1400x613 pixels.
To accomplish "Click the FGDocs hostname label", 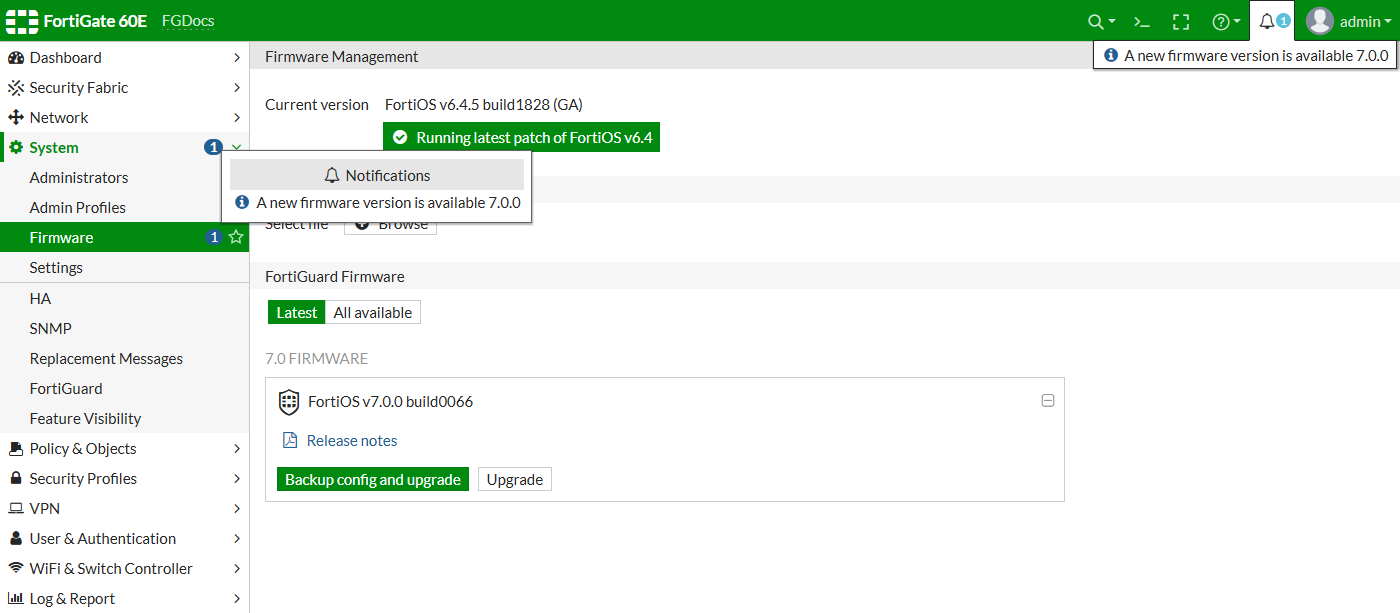I will coord(188,21).
